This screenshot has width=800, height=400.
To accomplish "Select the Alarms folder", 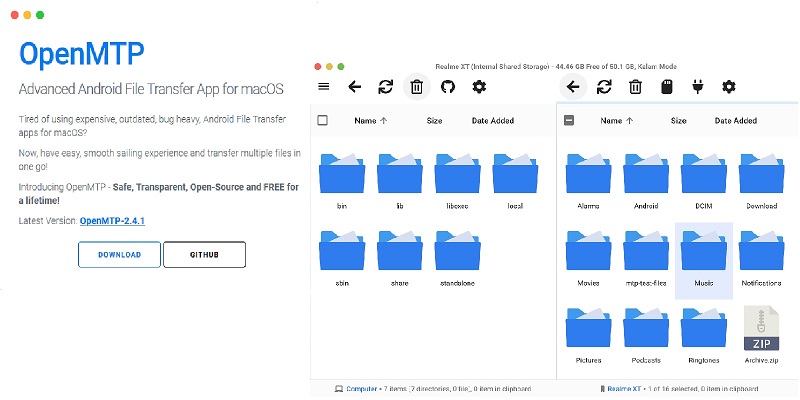I will [588, 181].
